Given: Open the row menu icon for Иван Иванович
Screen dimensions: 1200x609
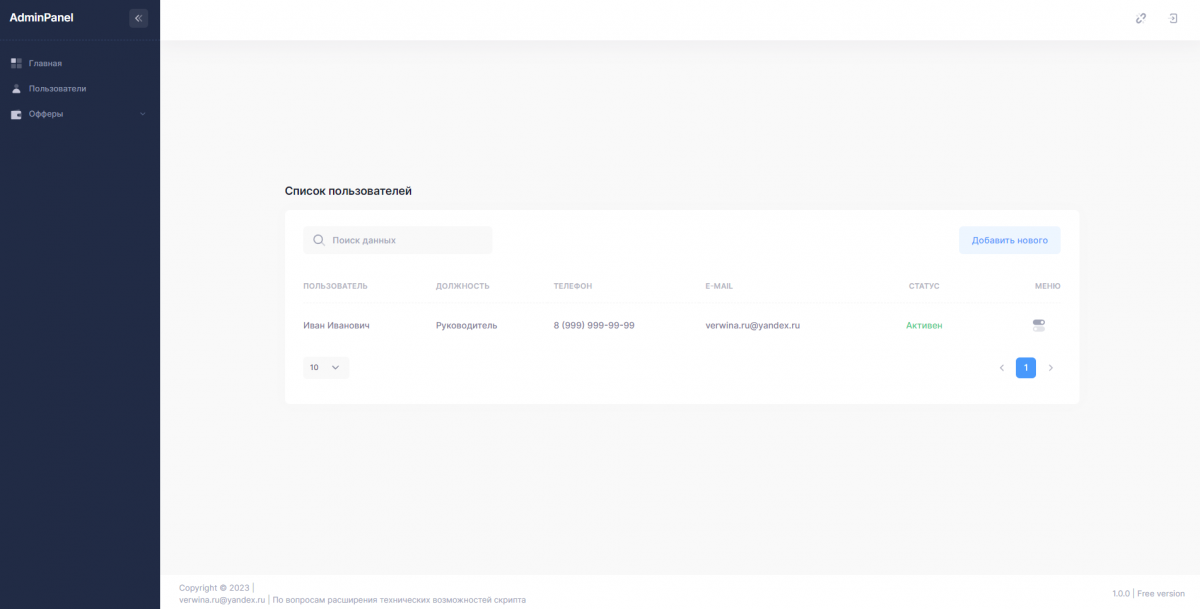Looking at the screenshot, I should [1038, 325].
